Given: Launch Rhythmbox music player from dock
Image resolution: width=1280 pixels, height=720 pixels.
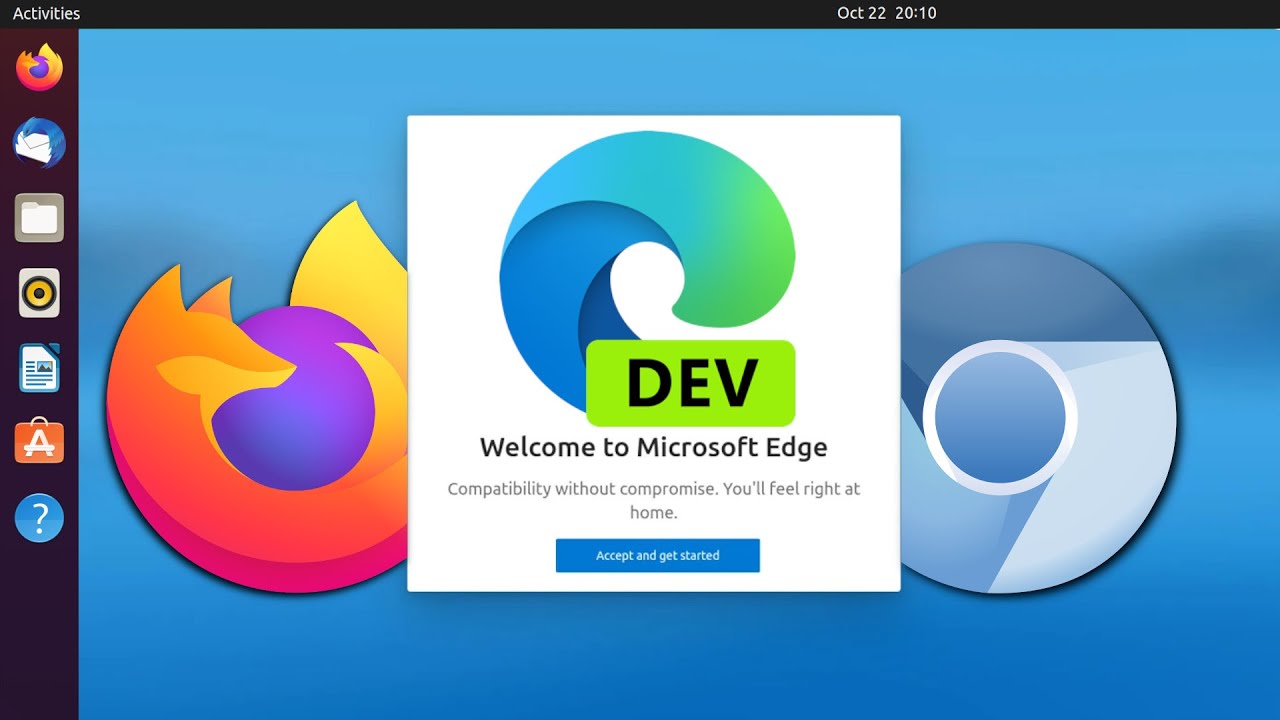Looking at the screenshot, I should [39, 293].
